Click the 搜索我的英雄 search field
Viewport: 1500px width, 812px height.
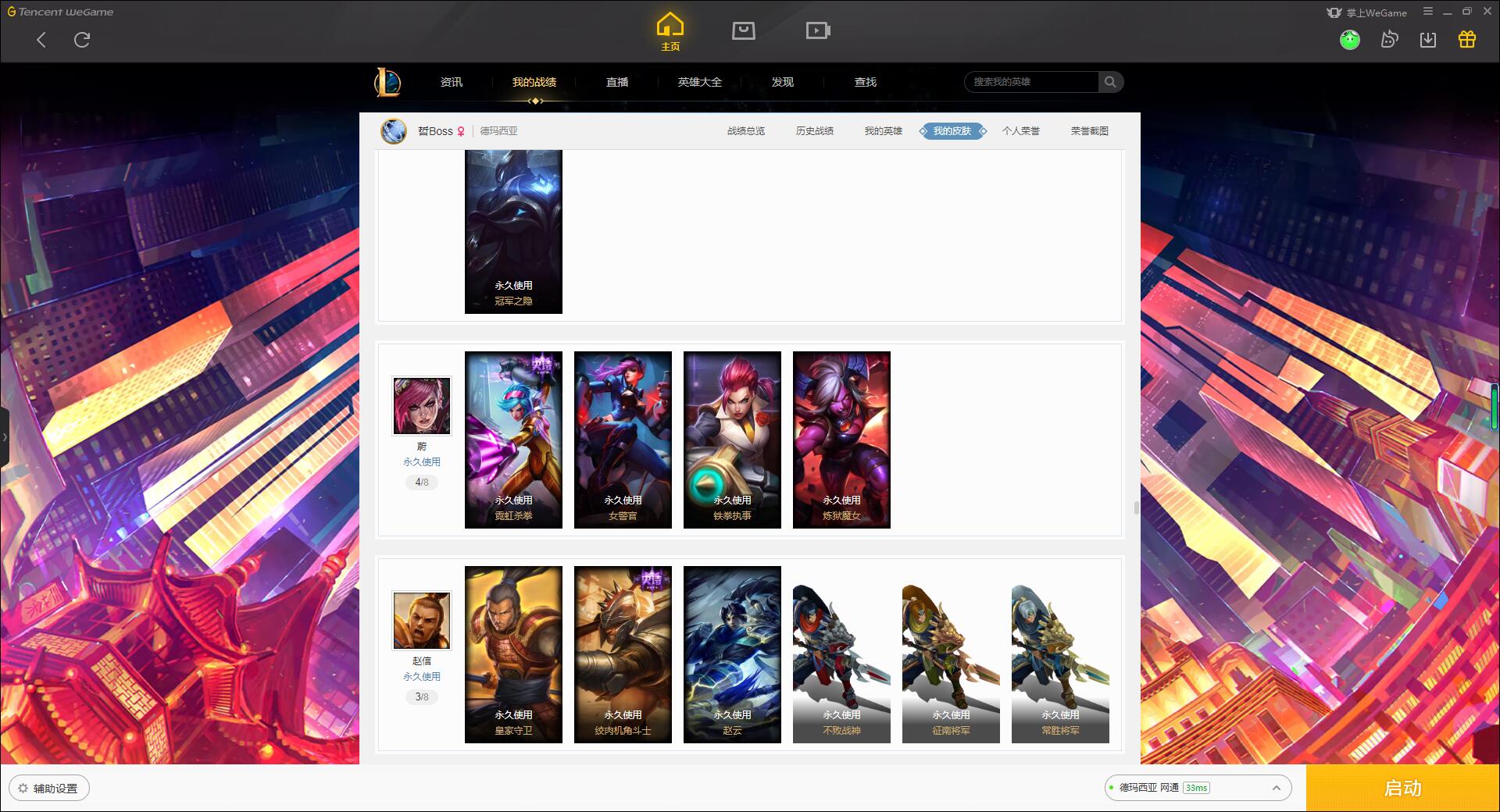tap(1031, 82)
